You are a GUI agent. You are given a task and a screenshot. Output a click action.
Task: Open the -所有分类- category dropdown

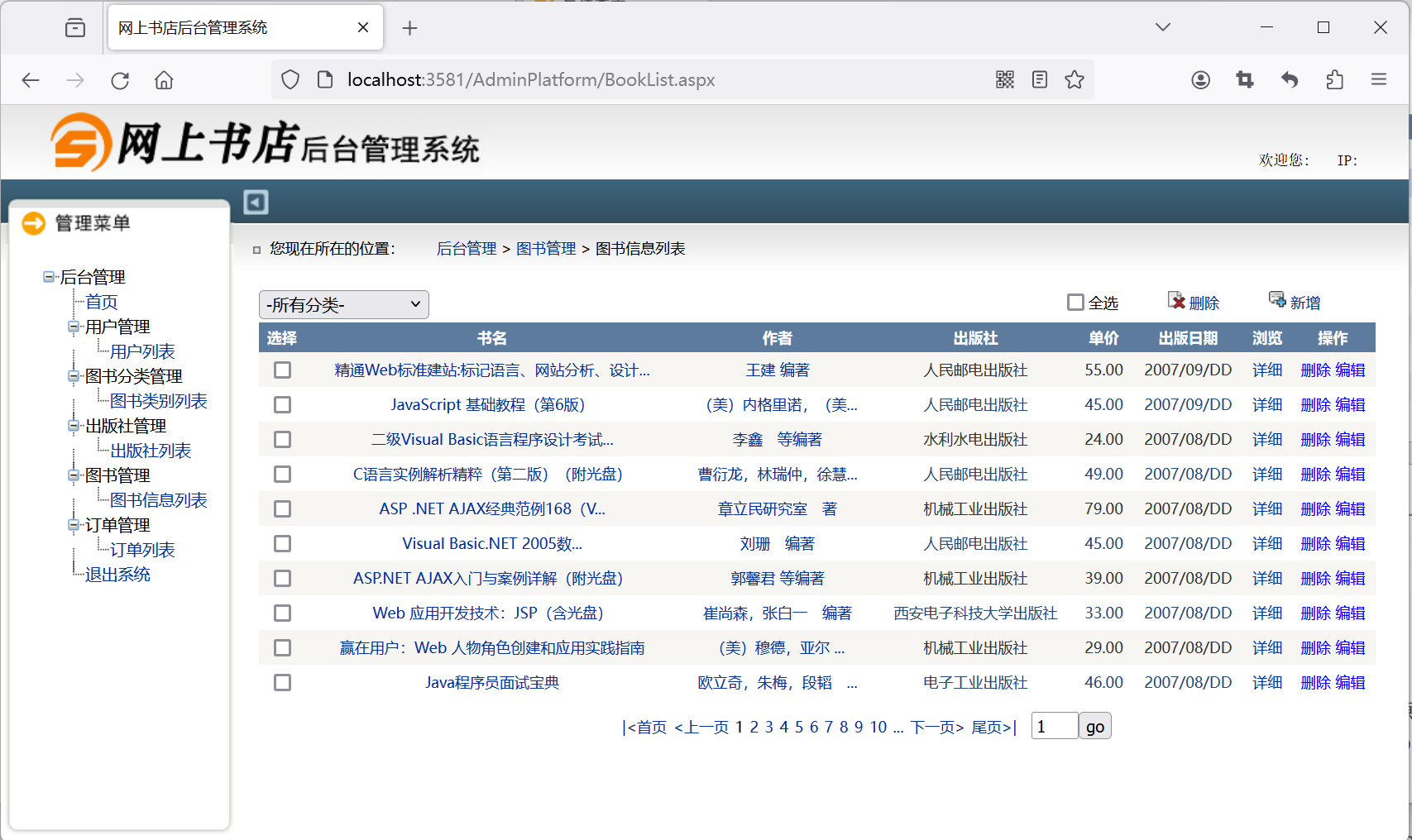[x=343, y=305]
